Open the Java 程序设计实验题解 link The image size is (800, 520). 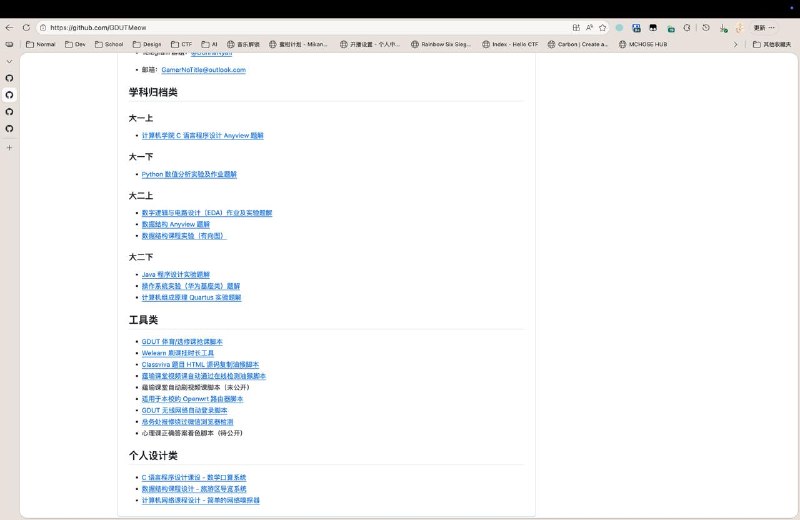[x=176, y=275]
